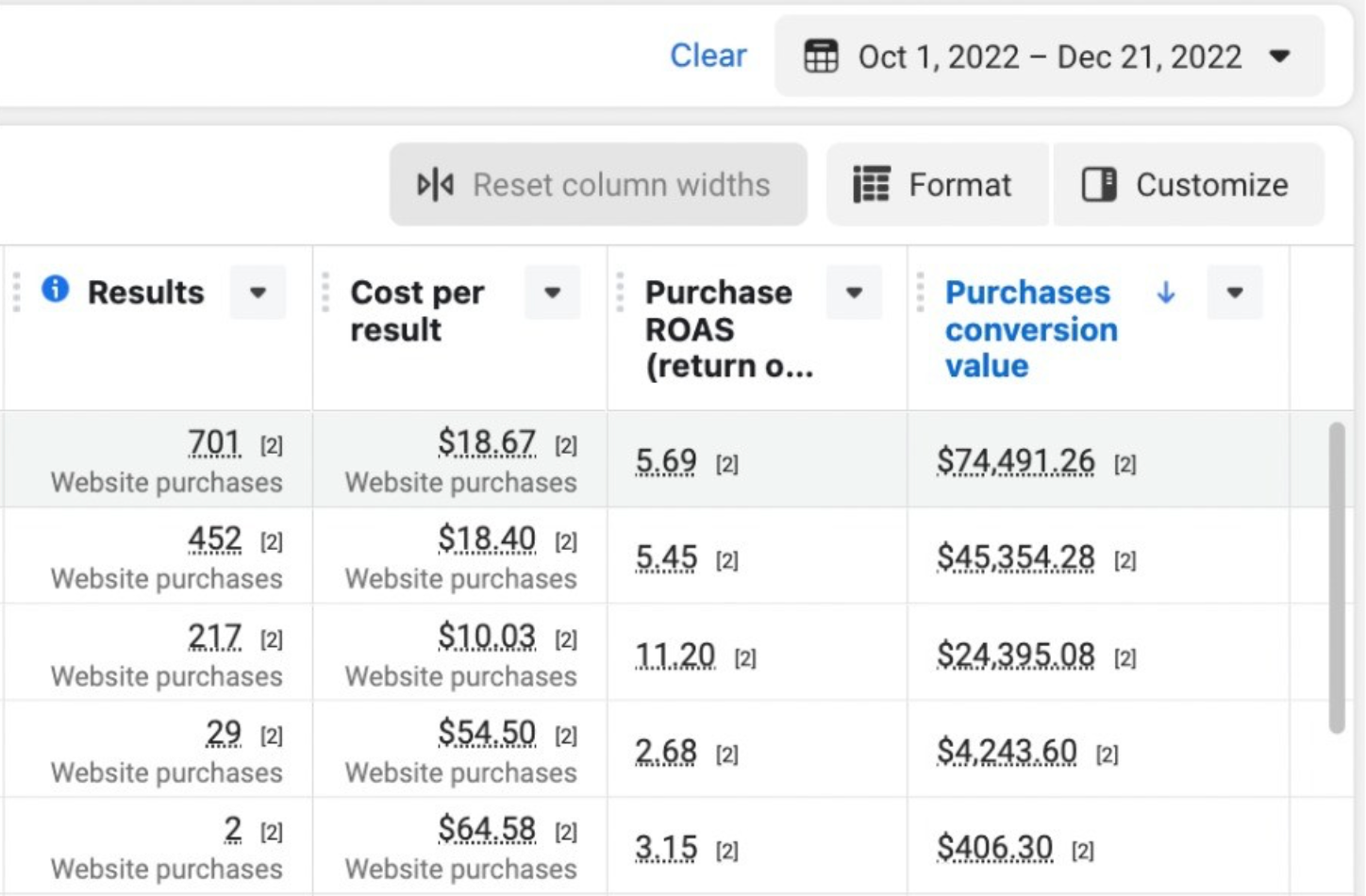Click the sort arrow on Purchases conversion value

pos(1166,292)
